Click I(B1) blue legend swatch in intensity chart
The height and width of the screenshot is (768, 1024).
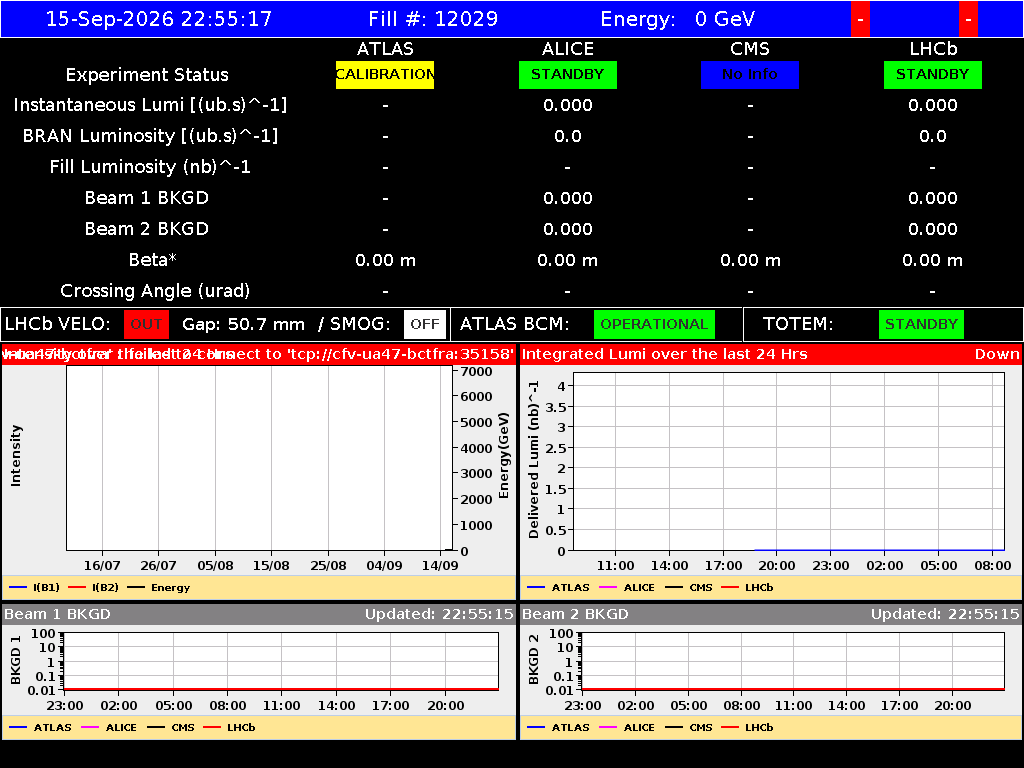[x=18, y=587]
